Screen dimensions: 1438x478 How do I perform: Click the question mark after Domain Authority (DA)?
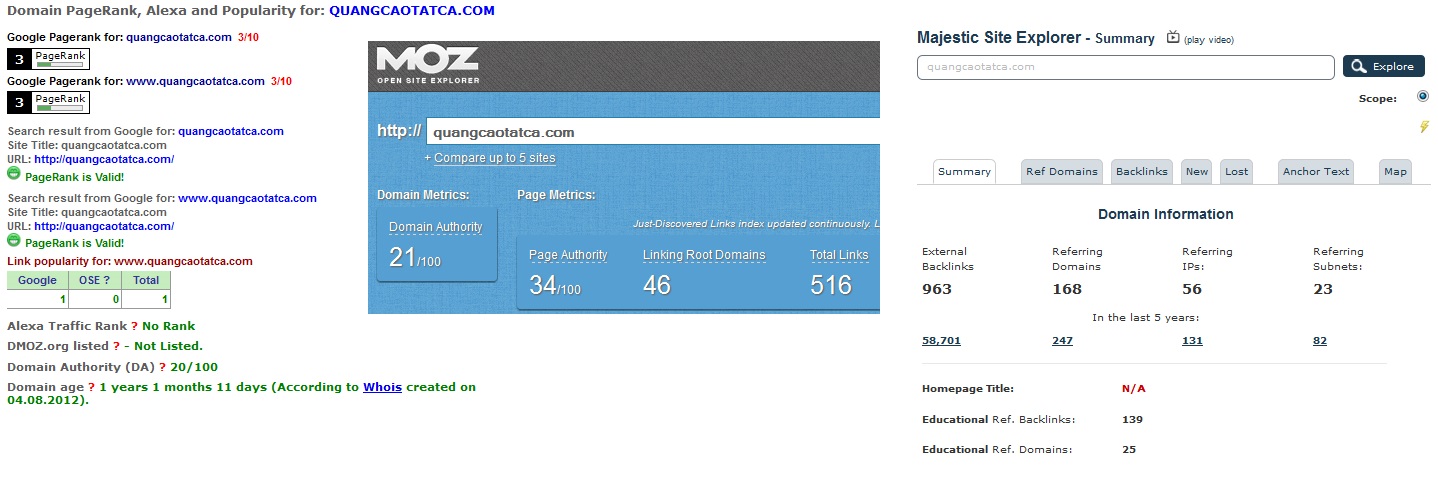[x=162, y=367]
